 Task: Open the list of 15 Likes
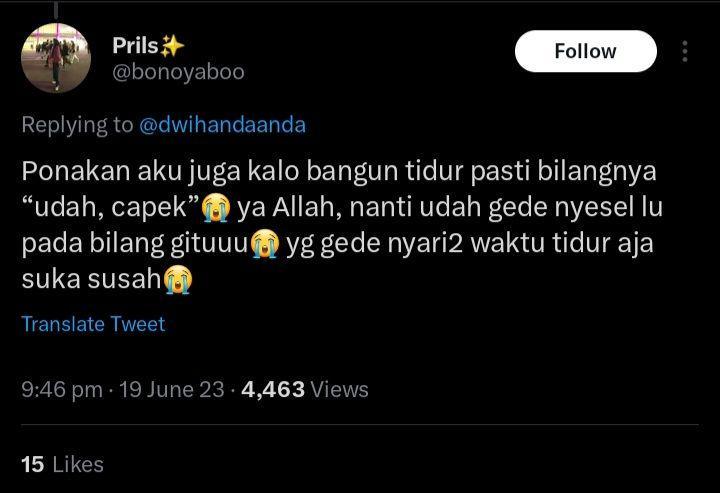(x=62, y=465)
